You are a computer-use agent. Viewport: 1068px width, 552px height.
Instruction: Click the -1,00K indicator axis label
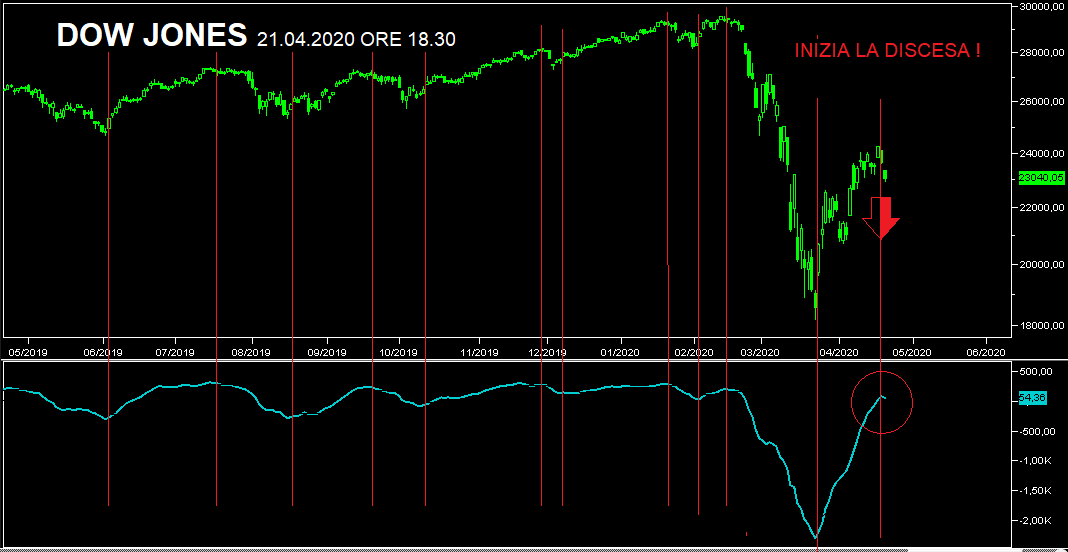coord(1036,461)
